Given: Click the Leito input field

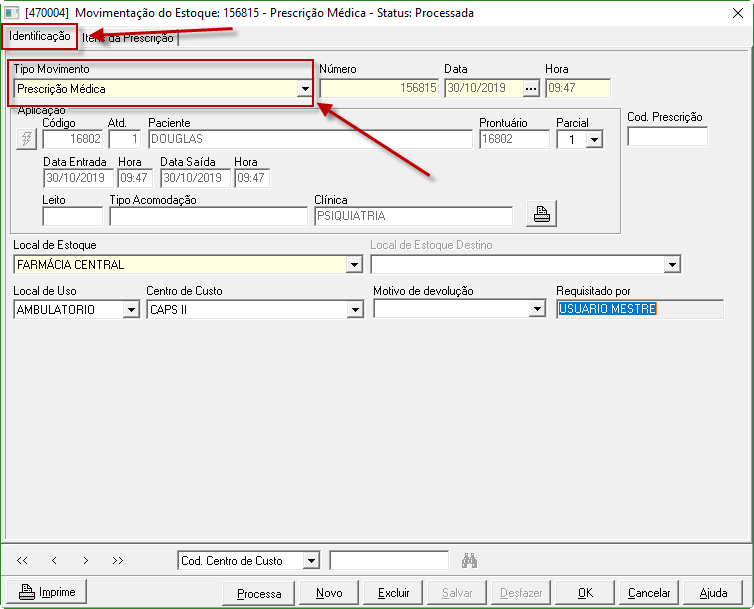Looking at the screenshot, I should tap(73, 216).
